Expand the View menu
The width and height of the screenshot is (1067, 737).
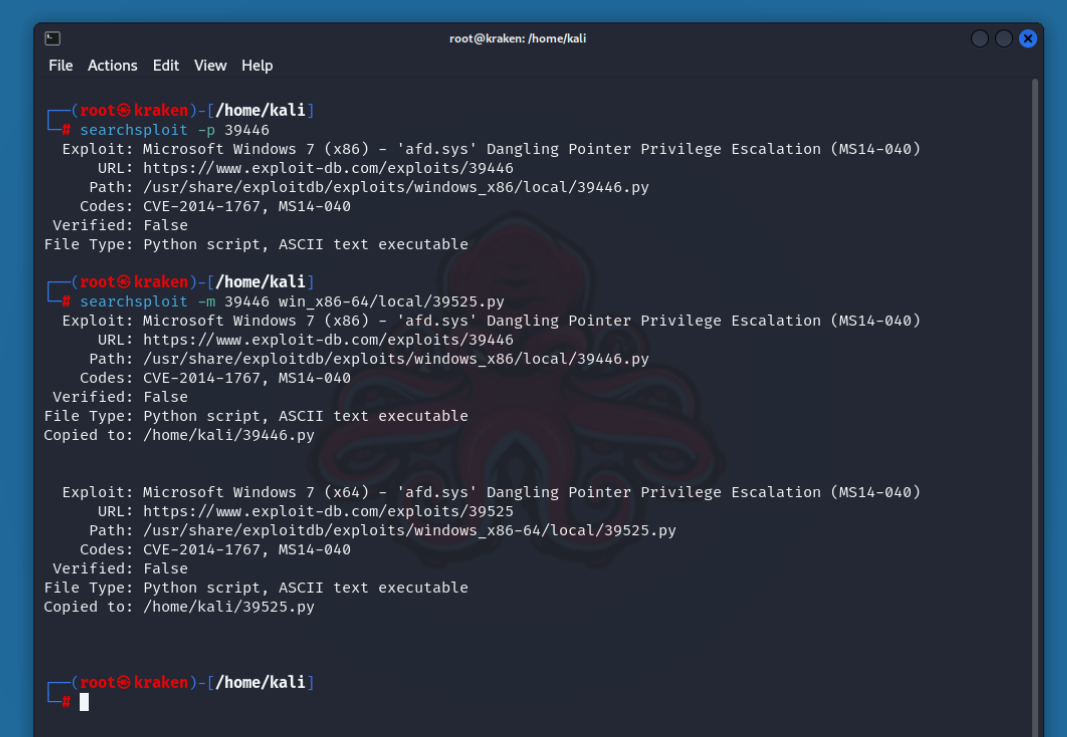coord(210,65)
